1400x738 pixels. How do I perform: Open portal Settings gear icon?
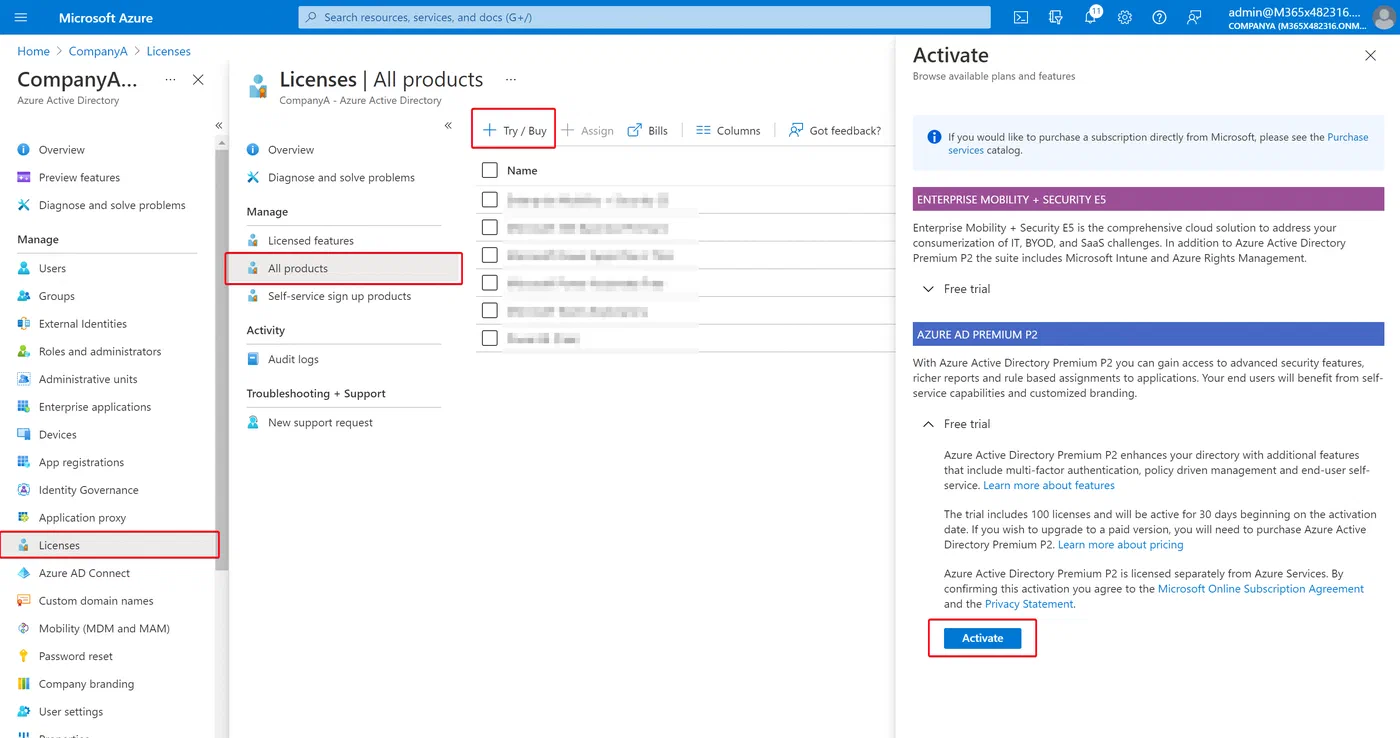1125,17
